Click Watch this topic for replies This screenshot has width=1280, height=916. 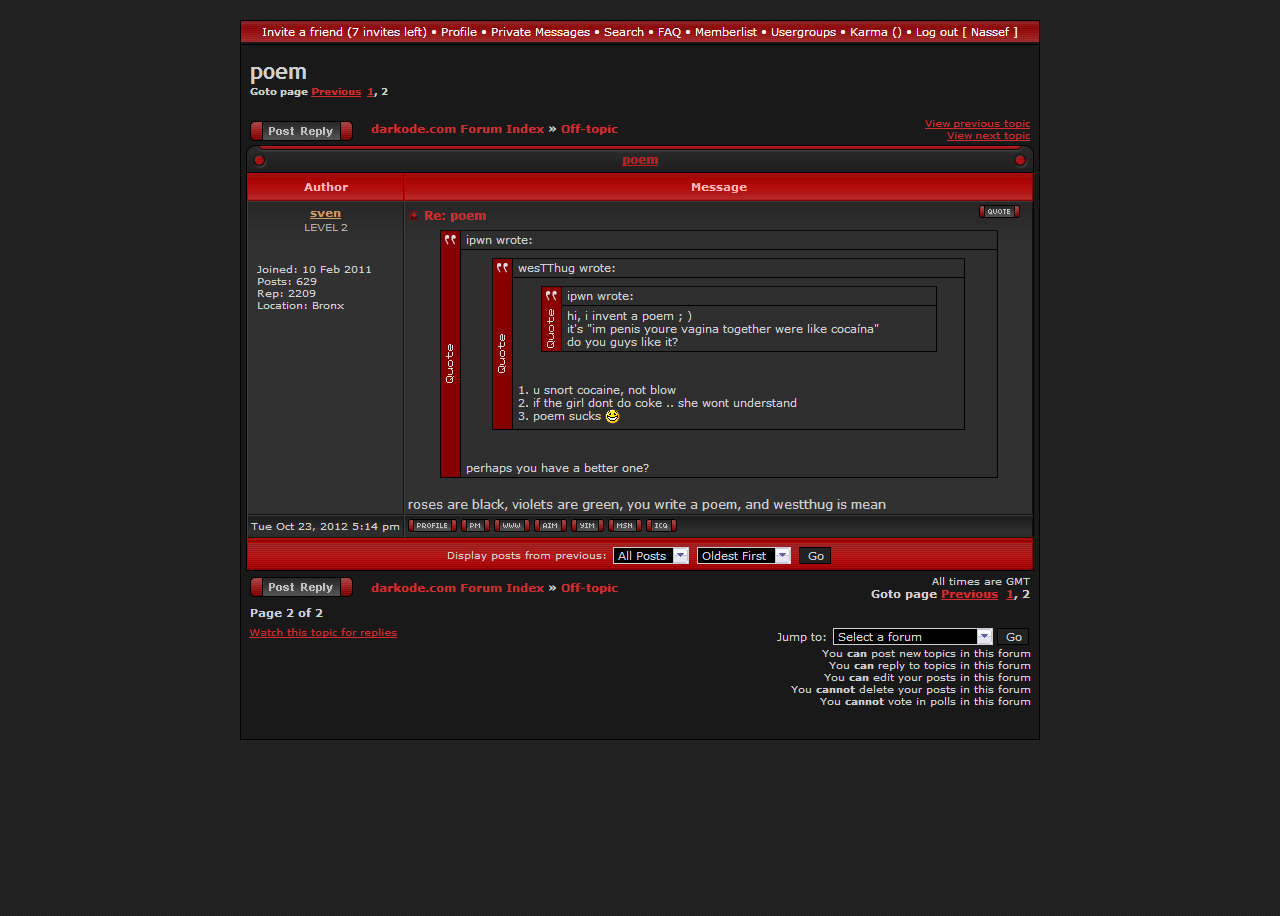323,632
